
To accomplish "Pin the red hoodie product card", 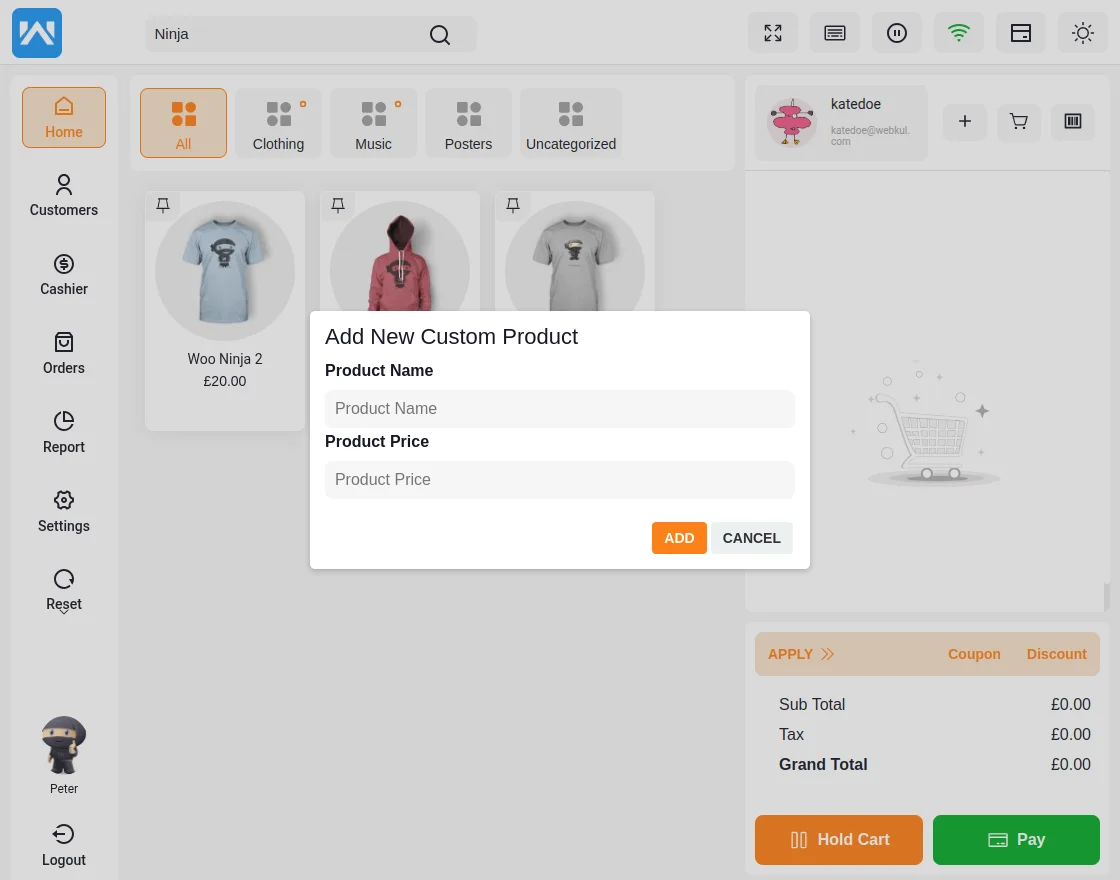I will [x=338, y=205].
